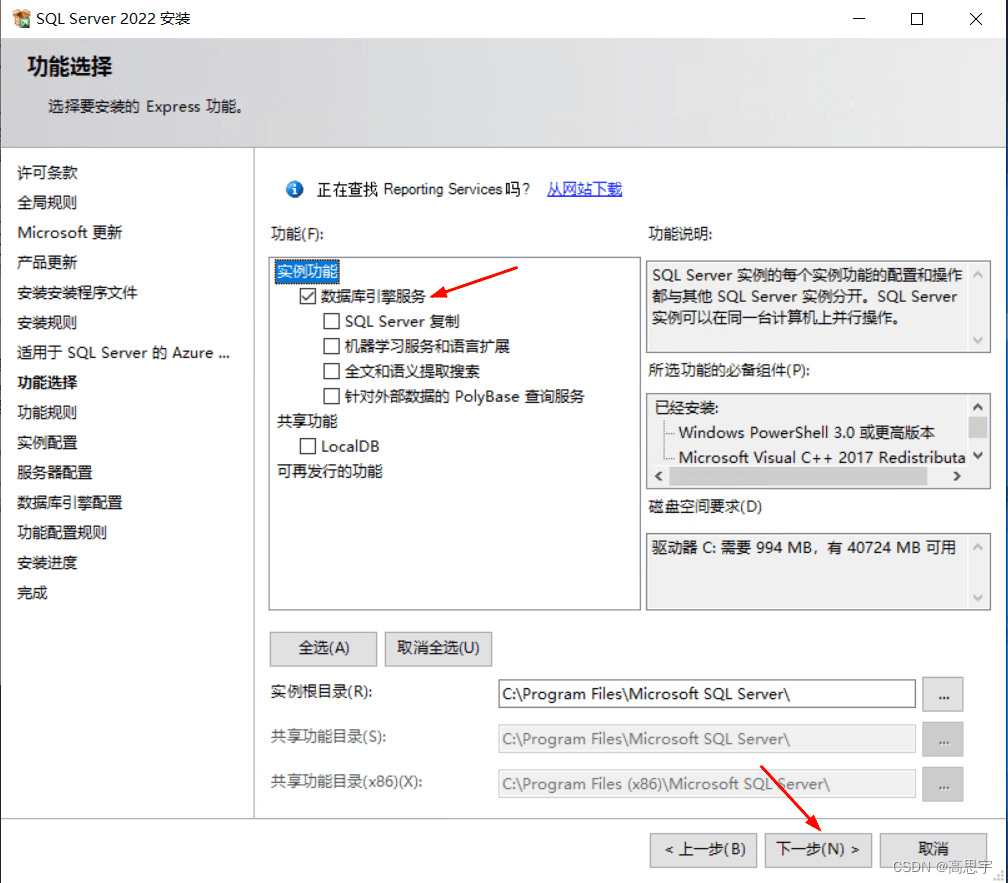Click scroll-down arrow in 功能说明 box
Viewport: 1008px width, 883px height.
tap(978, 341)
